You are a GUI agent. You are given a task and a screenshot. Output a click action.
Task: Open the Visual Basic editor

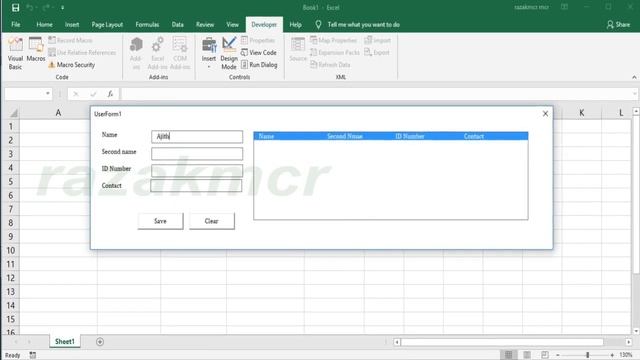click(x=15, y=53)
